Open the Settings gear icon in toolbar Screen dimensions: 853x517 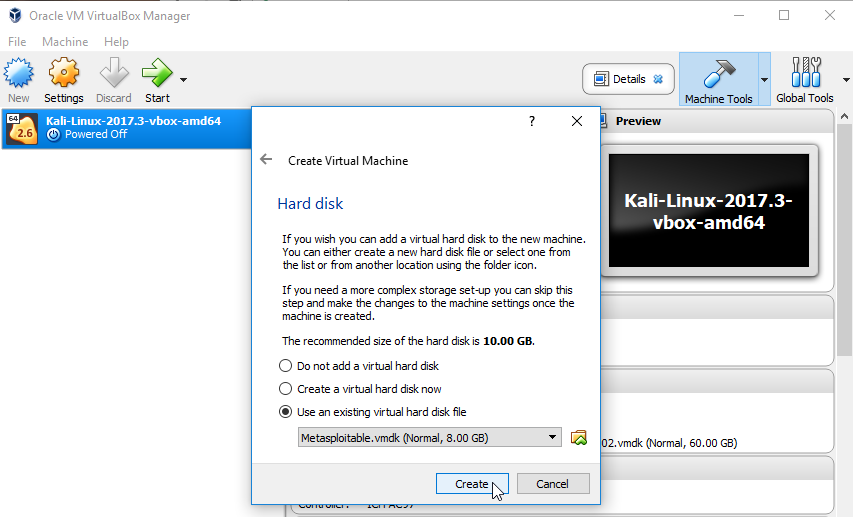63,74
